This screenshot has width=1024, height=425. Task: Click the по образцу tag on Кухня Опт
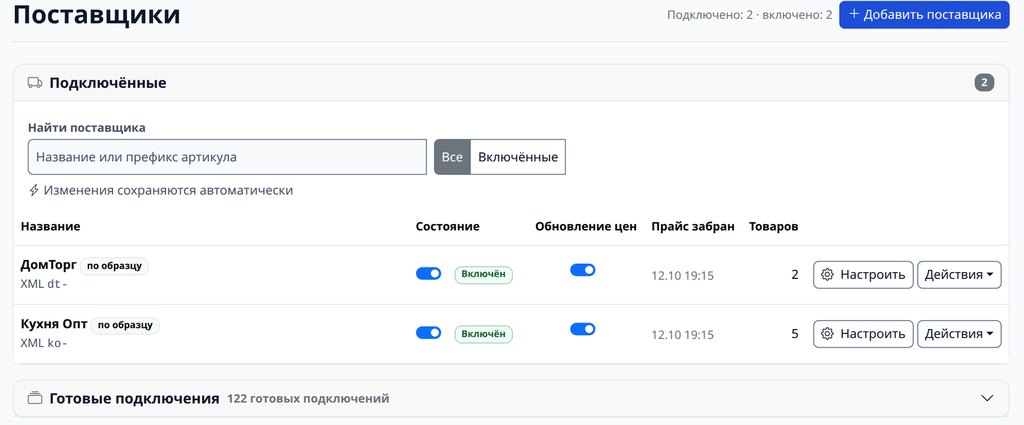coord(125,325)
